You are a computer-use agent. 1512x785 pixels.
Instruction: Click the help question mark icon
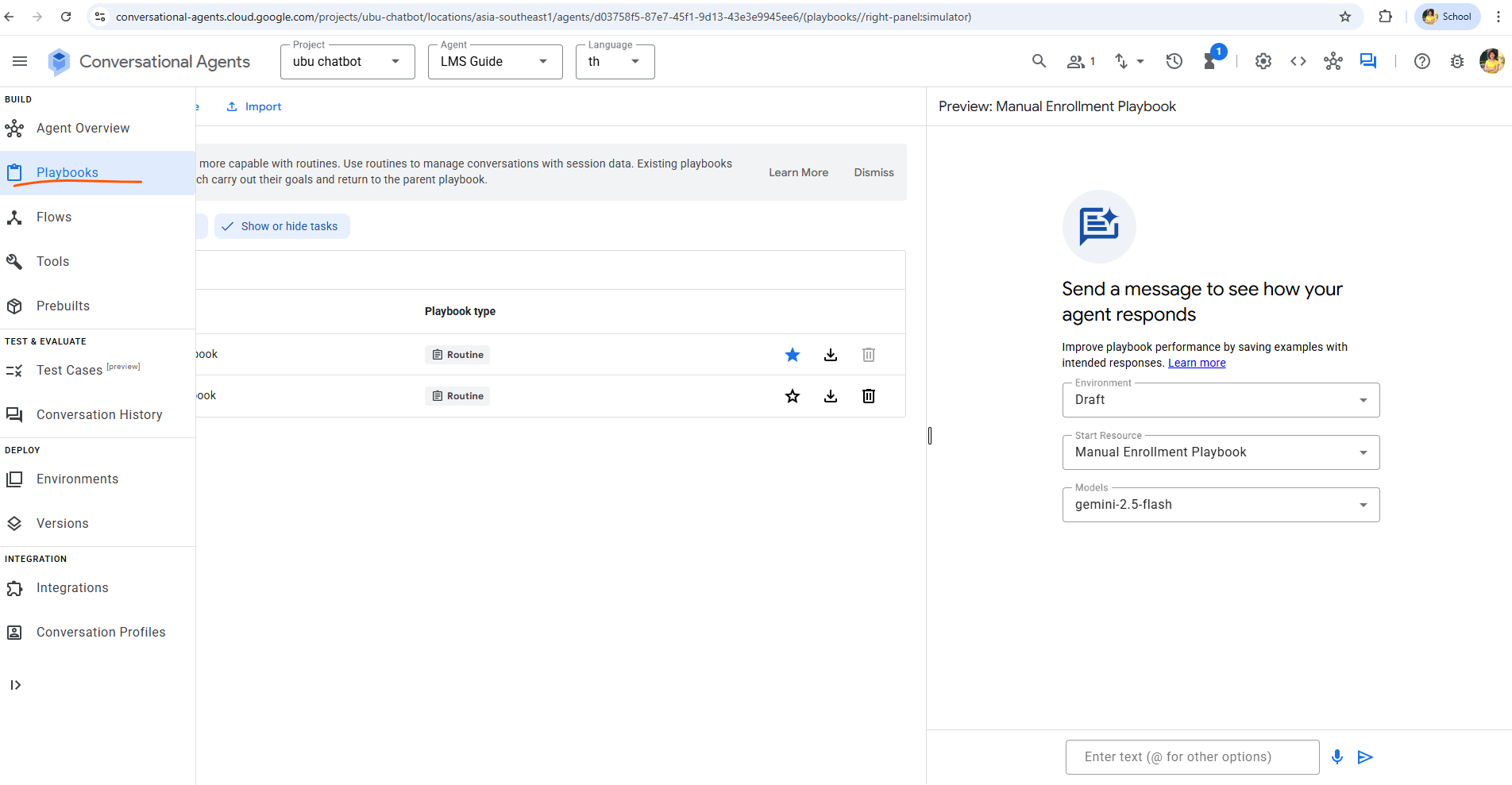(1421, 61)
